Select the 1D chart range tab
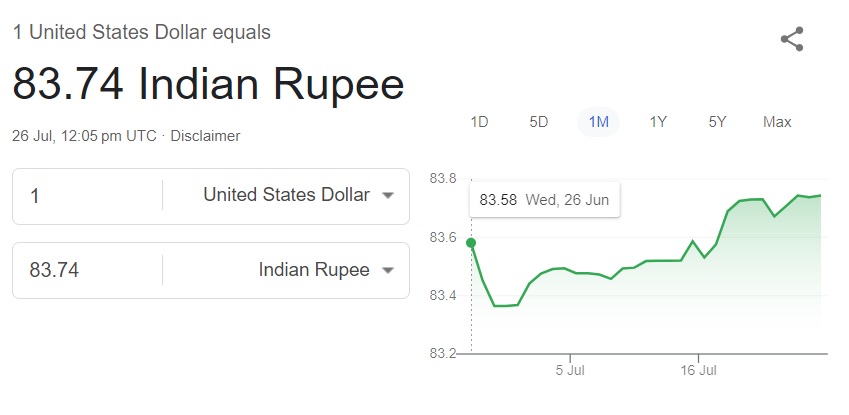The width and height of the screenshot is (849, 415). coord(479,122)
